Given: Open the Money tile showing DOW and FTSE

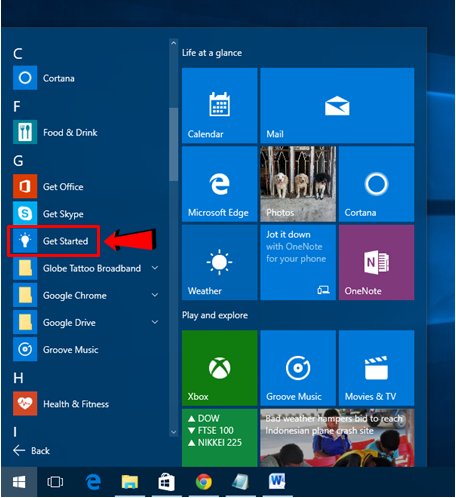Looking at the screenshot, I should coord(220,438).
